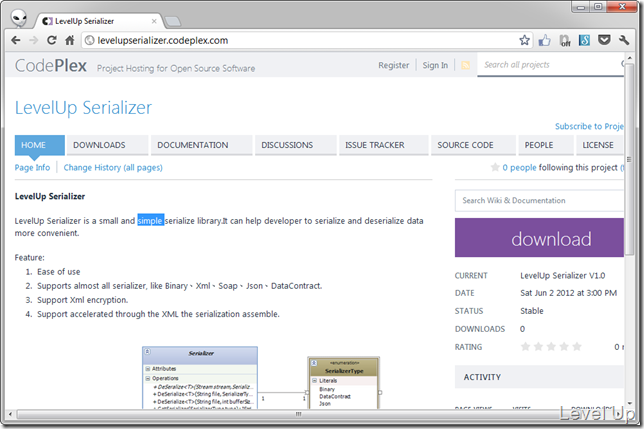Collapse the Attributes section in Serializer diagram
The image size is (644, 429).
click(x=148, y=369)
